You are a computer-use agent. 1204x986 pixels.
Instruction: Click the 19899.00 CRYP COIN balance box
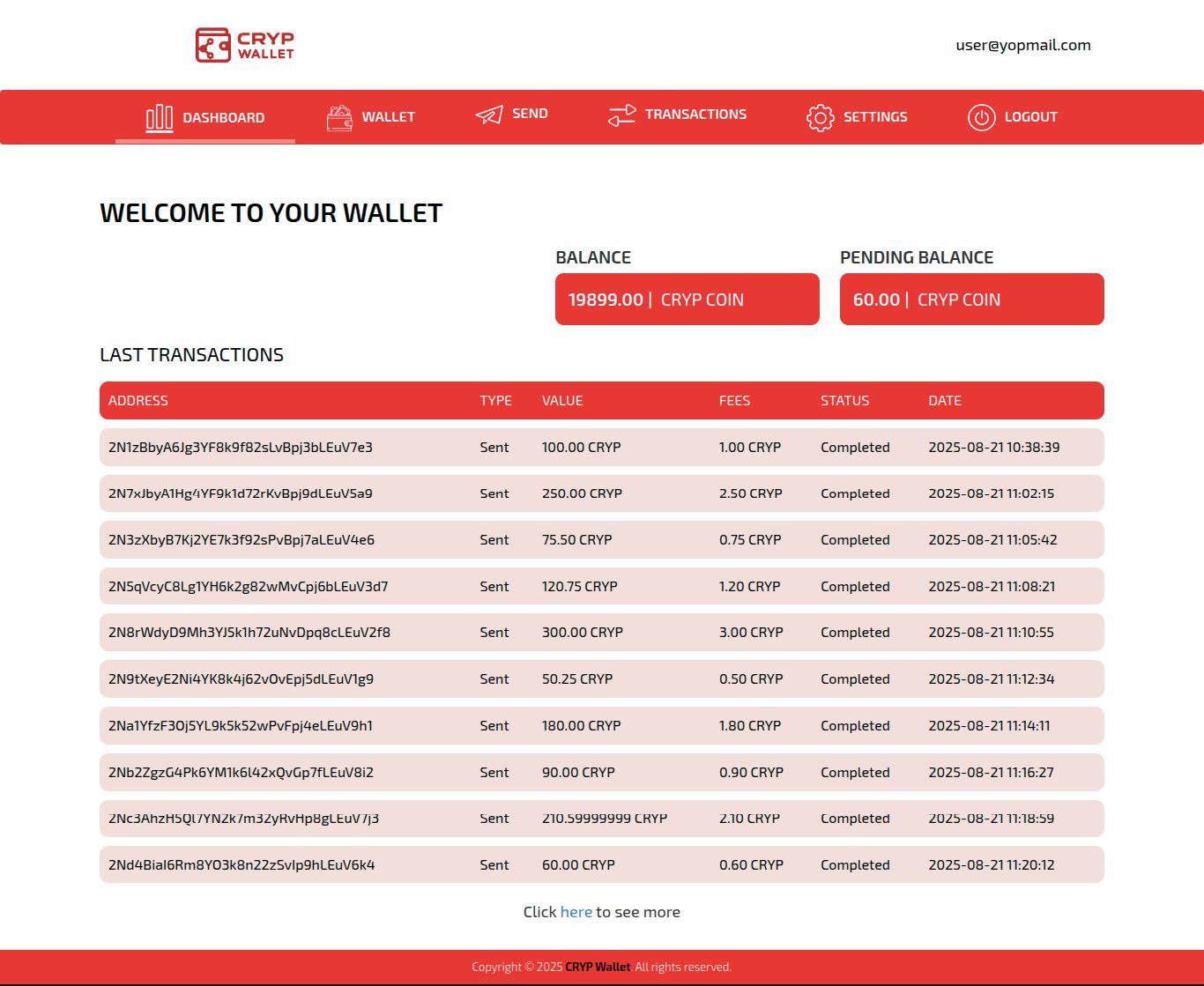(687, 300)
